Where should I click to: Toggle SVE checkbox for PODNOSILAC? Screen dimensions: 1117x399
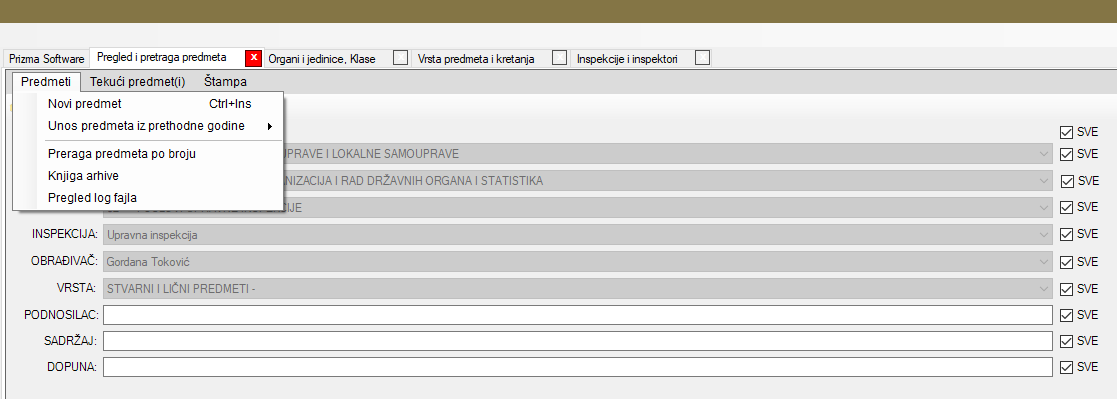coord(1066,315)
